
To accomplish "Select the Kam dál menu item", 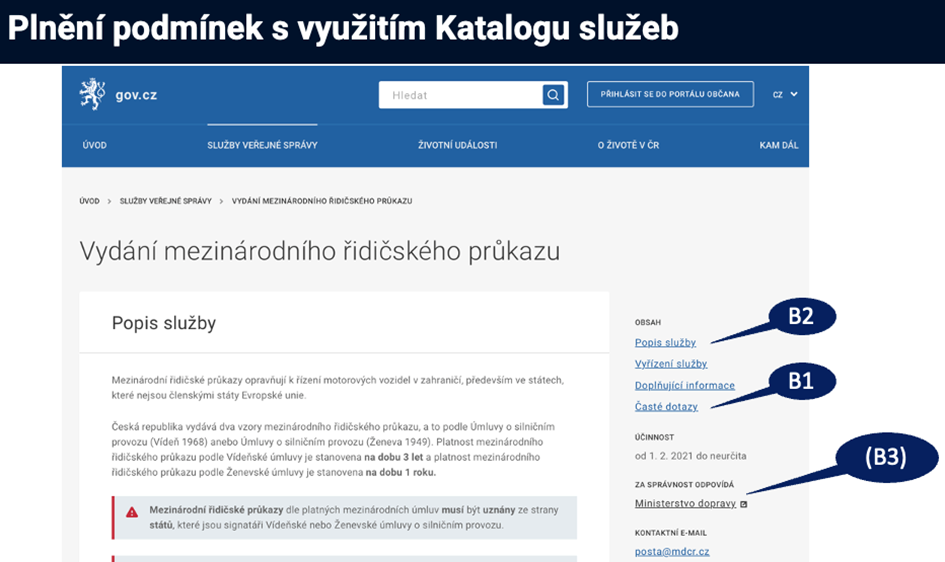I will 778,145.
